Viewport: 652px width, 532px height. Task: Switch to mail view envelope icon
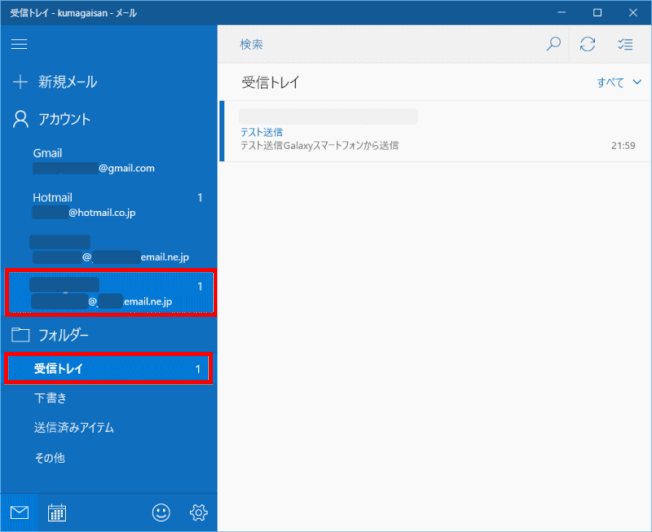pos(19,512)
